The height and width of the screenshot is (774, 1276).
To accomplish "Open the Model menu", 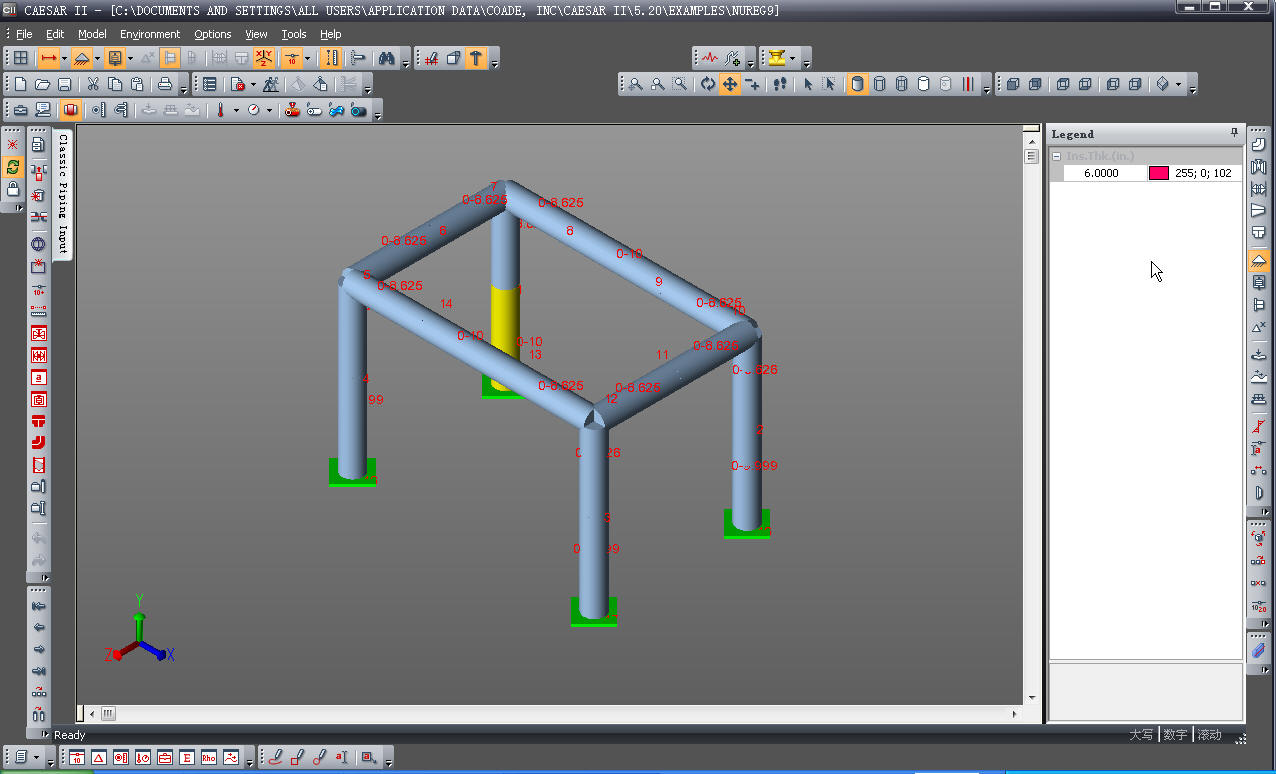I will pyautogui.click(x=92, y=34).
